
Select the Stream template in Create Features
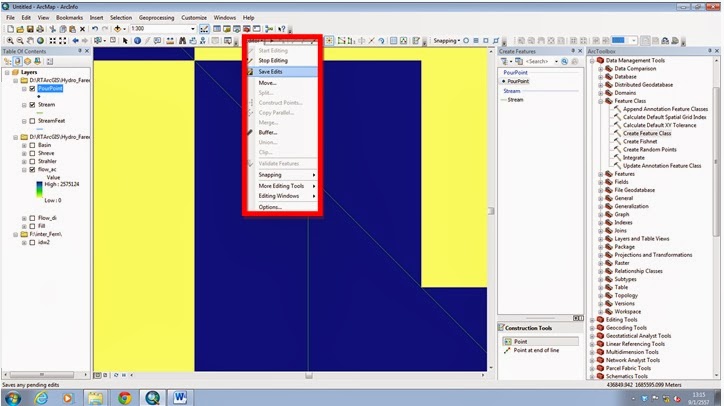click(x=515, y=100)
